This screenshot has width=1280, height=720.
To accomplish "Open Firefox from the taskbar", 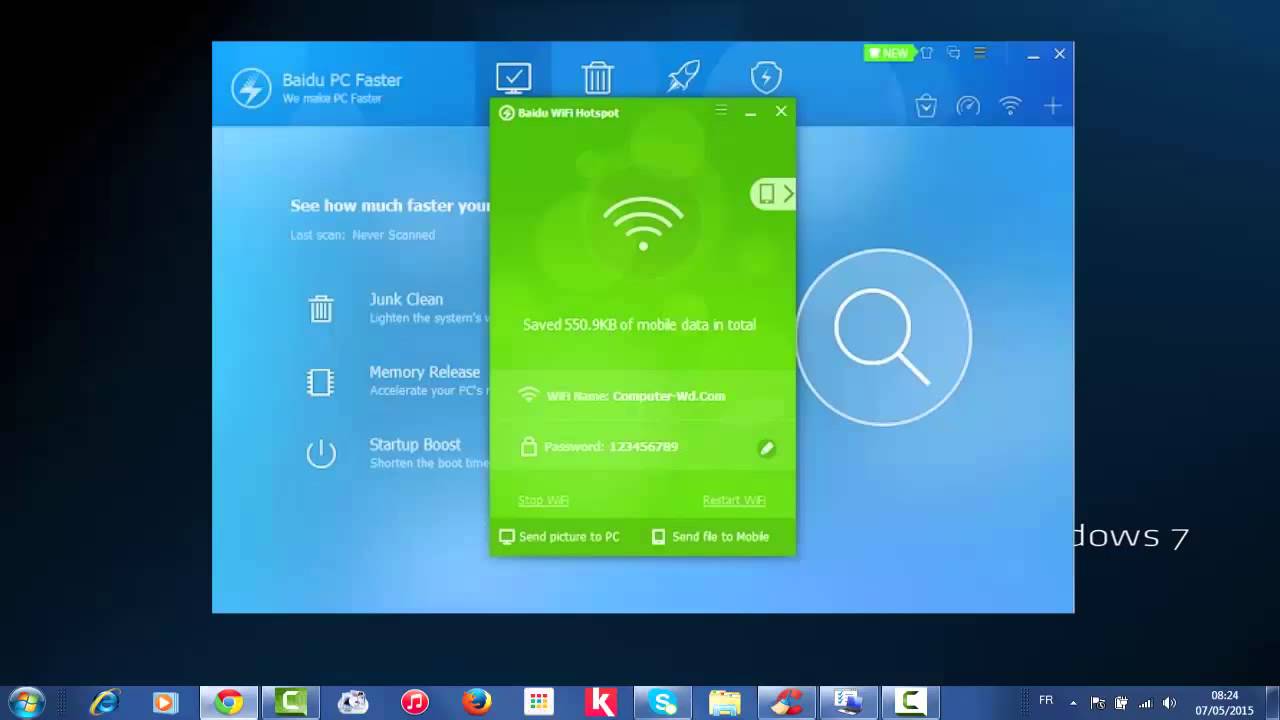I will 477,703.
